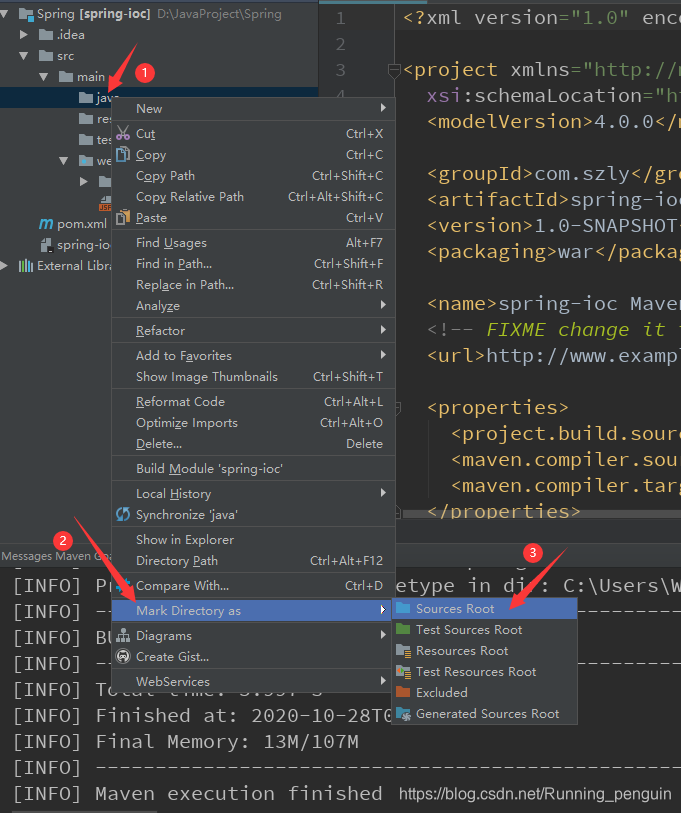Click the blue Sources Root folder icon

tap(403, 608)
